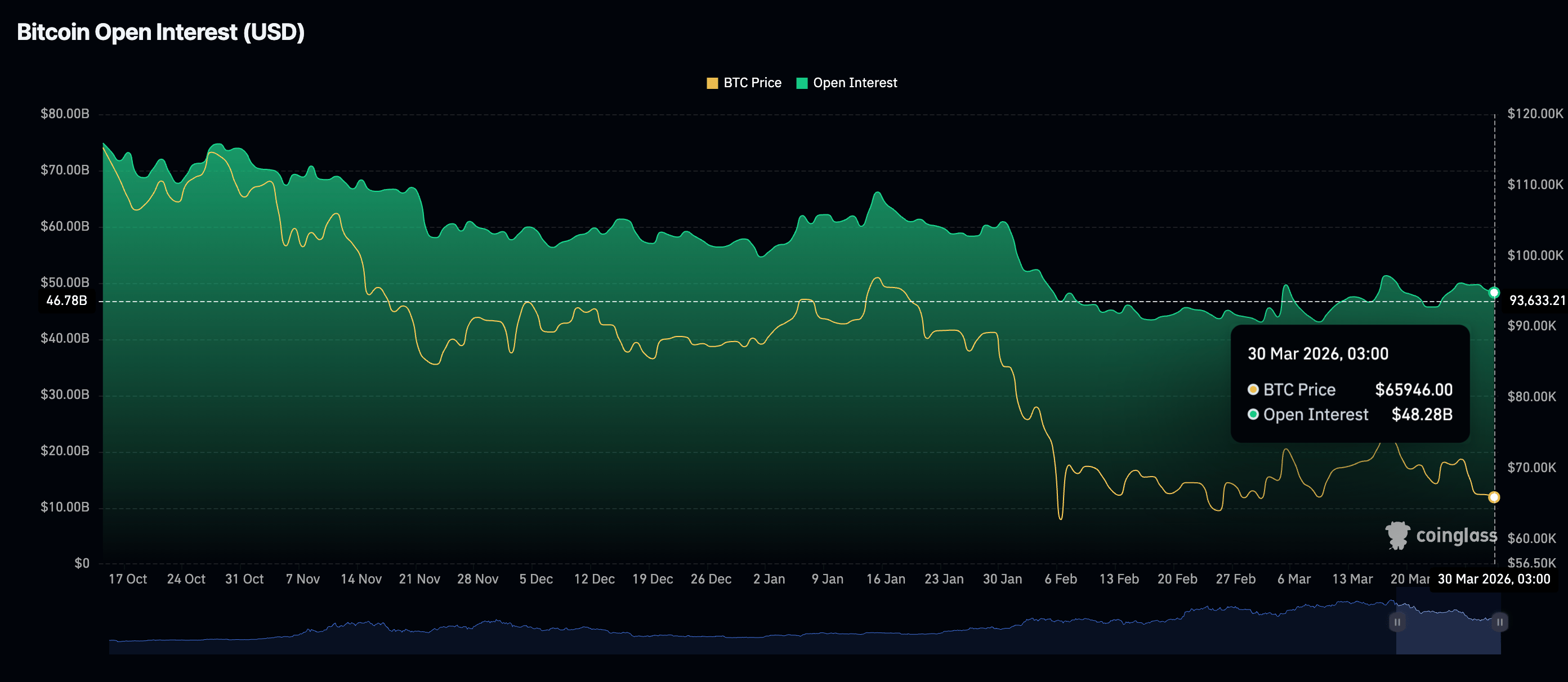Click the 17 Oct date on the time axis
The image size is (1568, 682).
click(x=127, y=578)
